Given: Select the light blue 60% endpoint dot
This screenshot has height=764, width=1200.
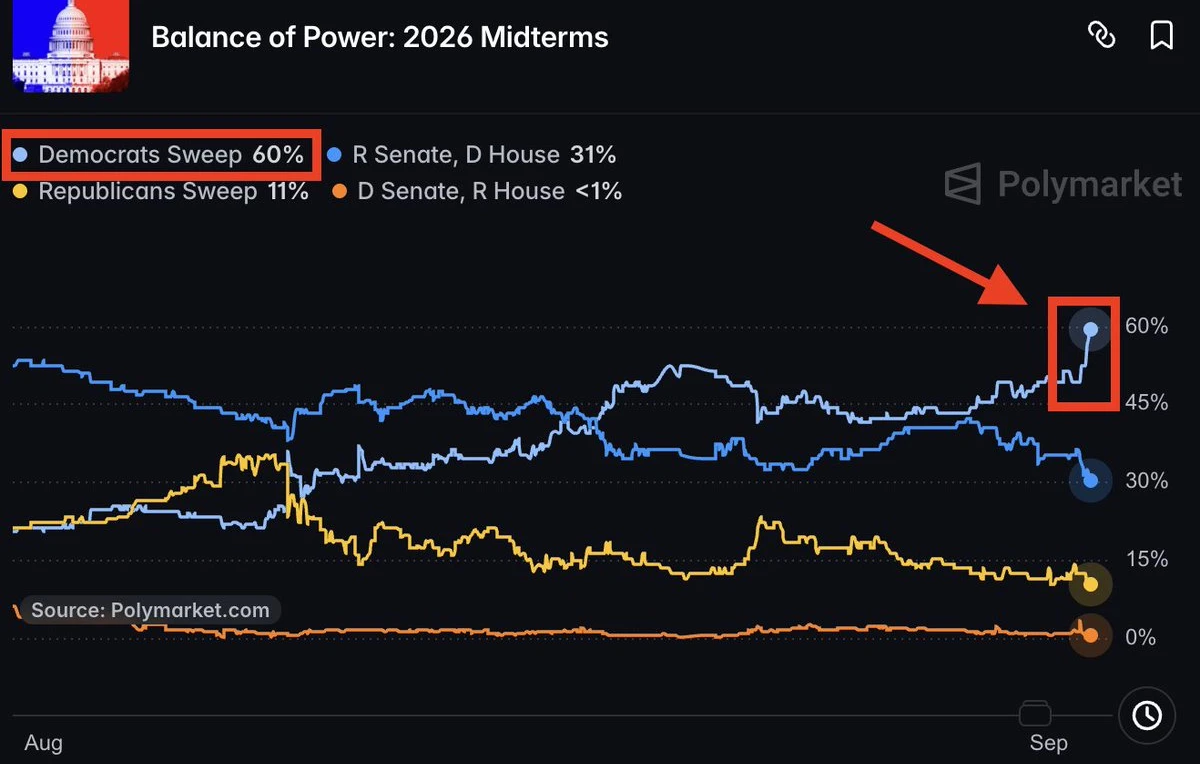Looking at the screenshot, I should [1091, 329].
